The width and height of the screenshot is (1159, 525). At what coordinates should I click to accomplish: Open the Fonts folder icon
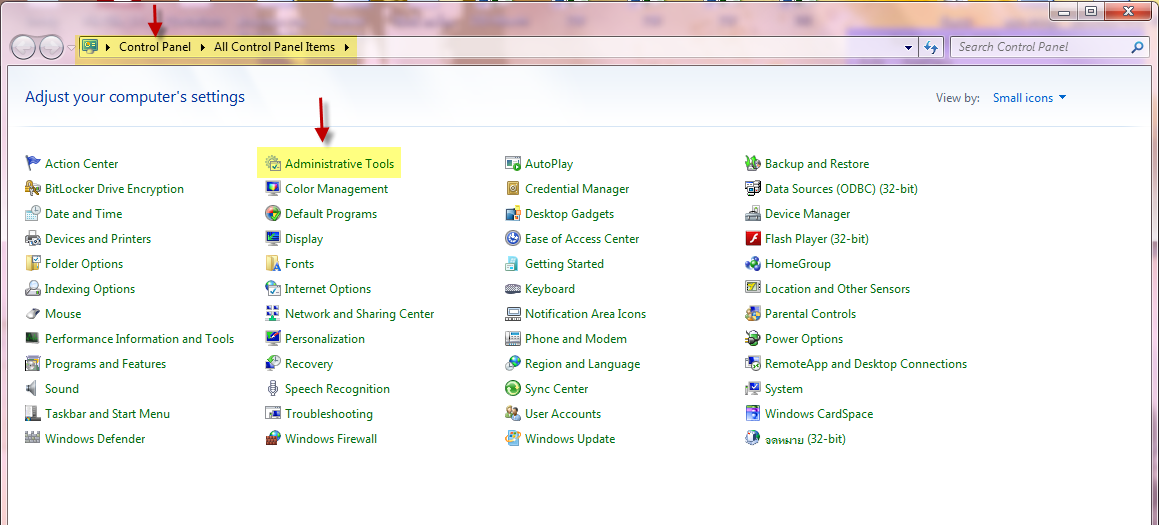coord(273,264)
